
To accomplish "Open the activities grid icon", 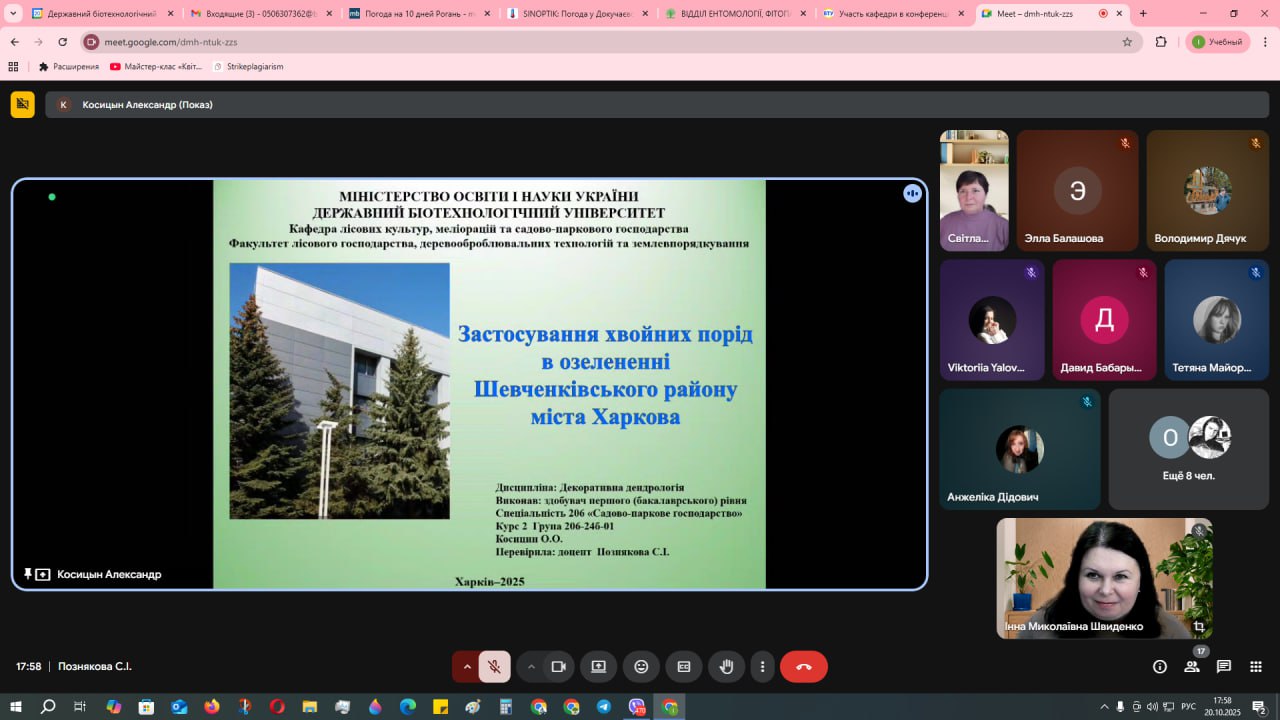I will pyautogui.click(x=1255, y=666).
